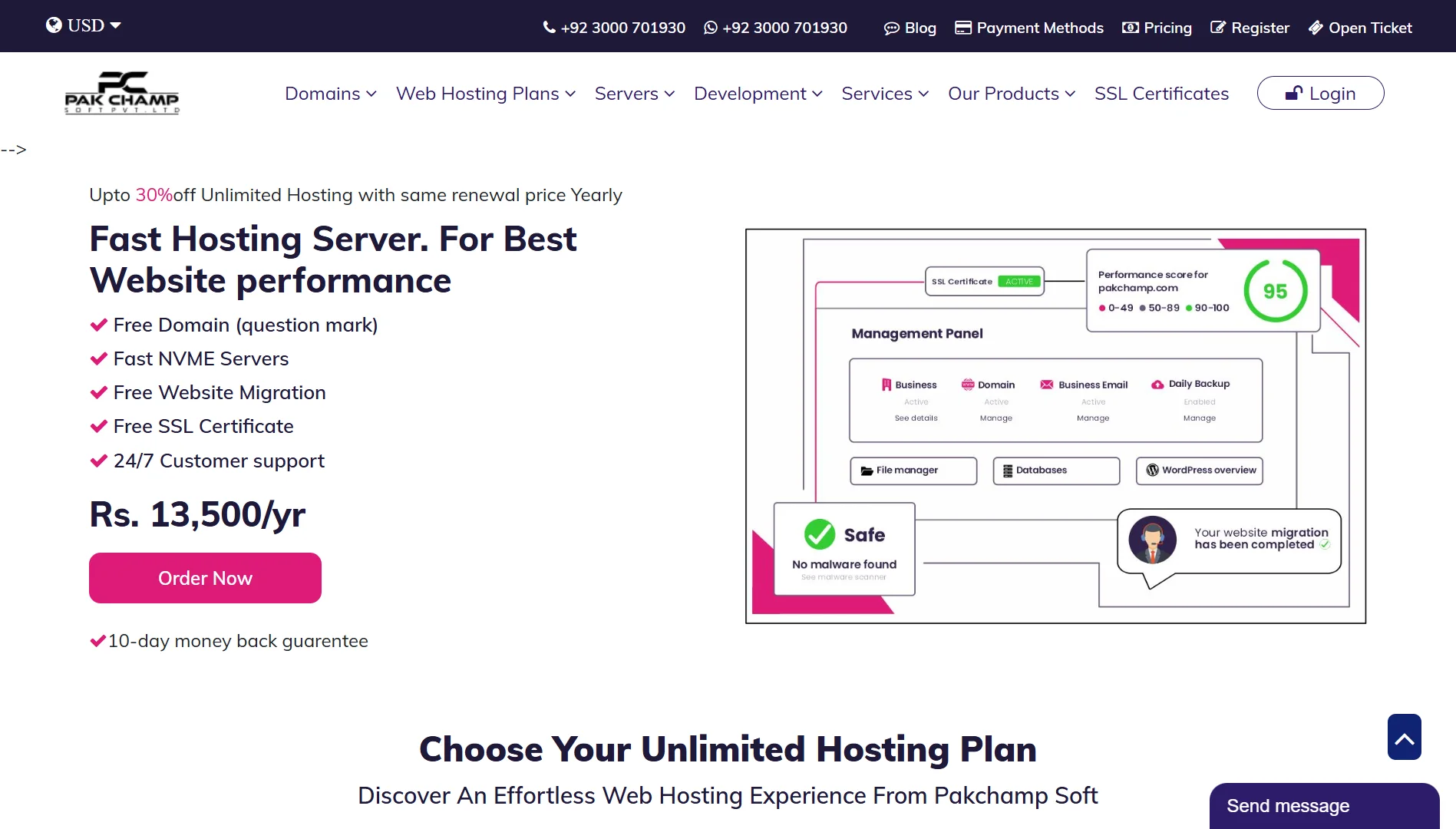Click the chevron next to Services

923,94
